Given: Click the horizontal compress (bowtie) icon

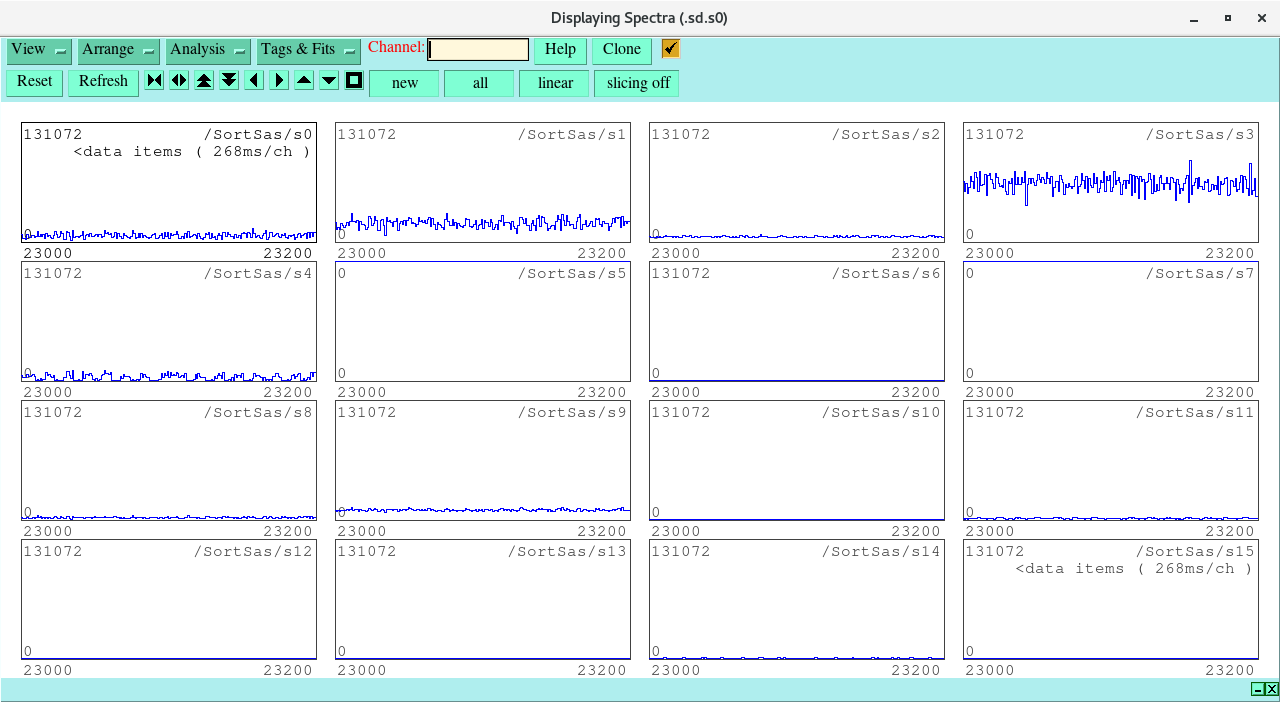Looking at the screenshot, I should (154, 81).
